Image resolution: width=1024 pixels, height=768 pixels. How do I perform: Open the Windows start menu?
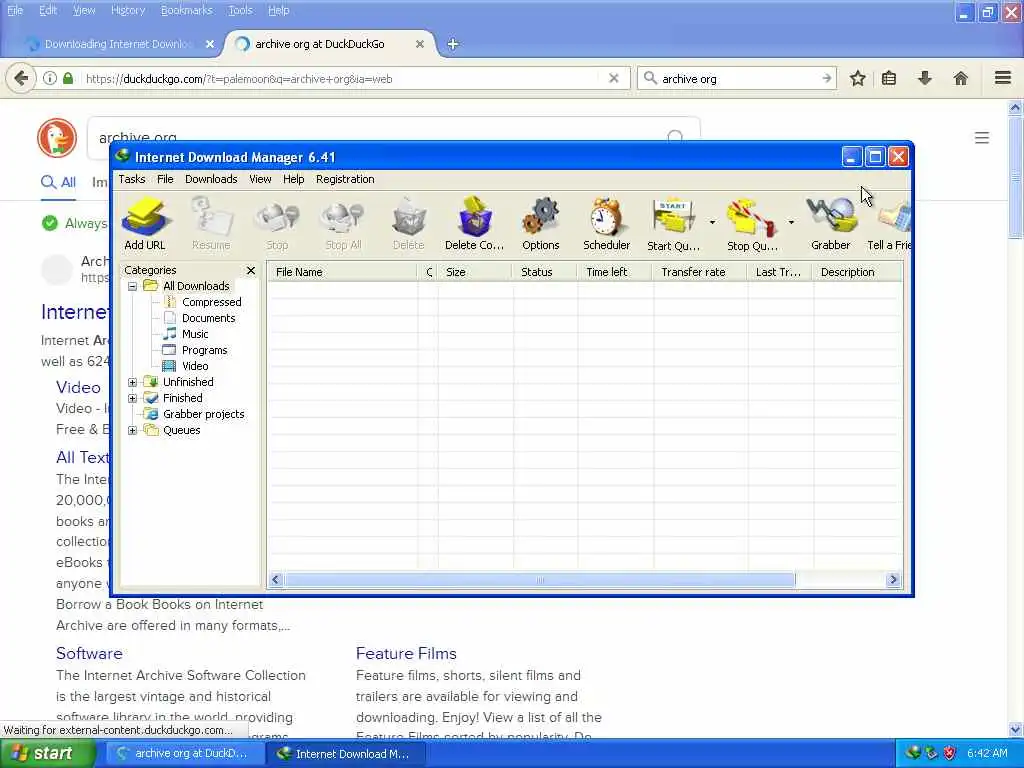46,754
